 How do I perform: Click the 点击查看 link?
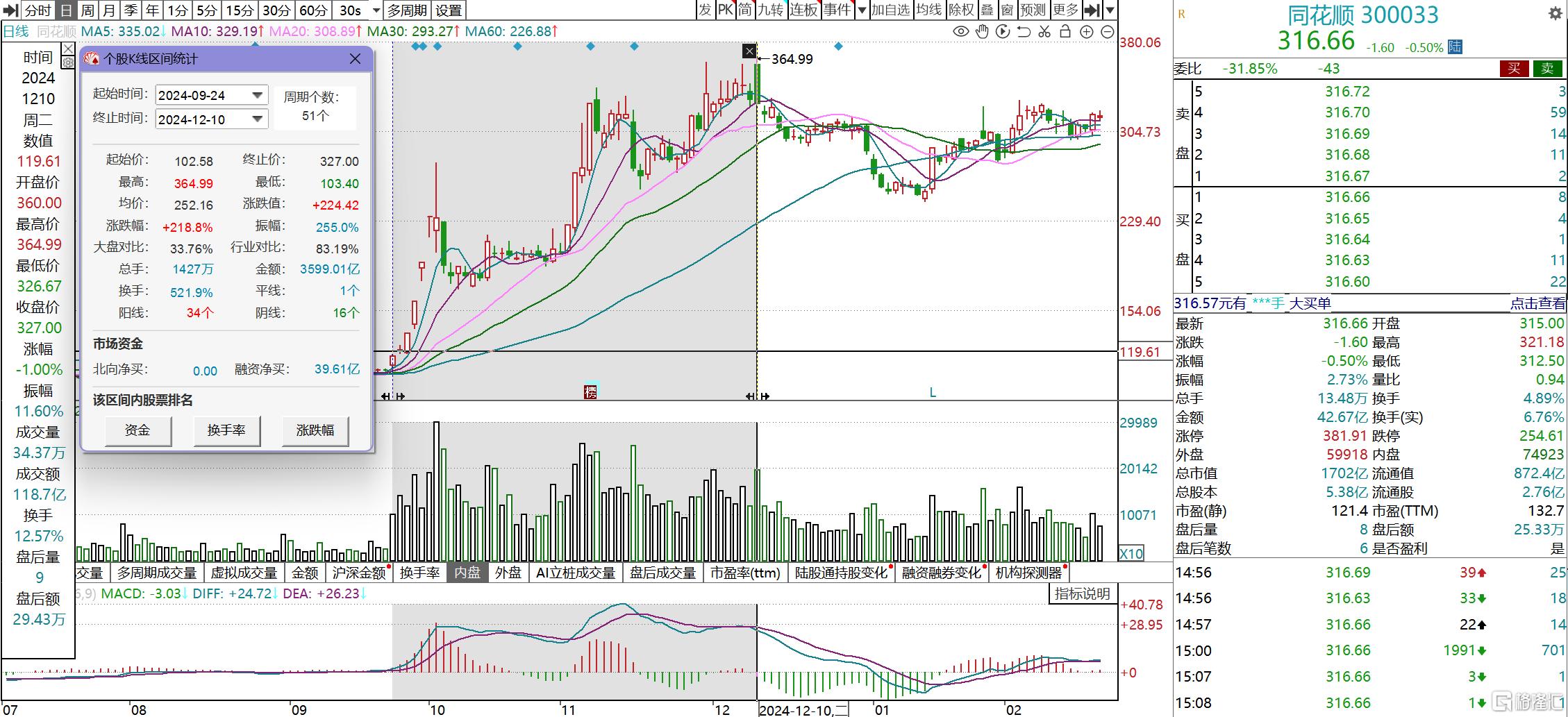(x=1537, y=303)
